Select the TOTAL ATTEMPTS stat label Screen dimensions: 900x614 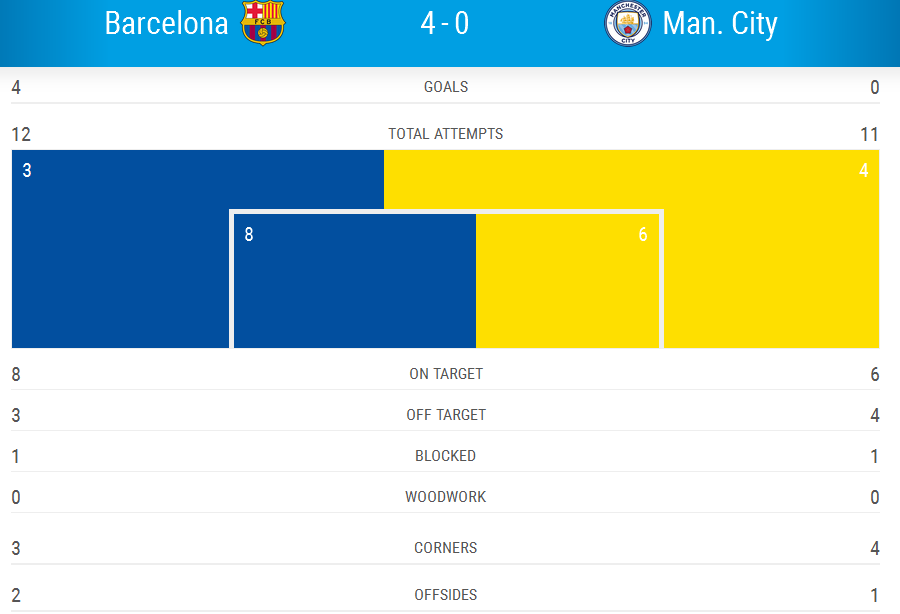[446, 134]
